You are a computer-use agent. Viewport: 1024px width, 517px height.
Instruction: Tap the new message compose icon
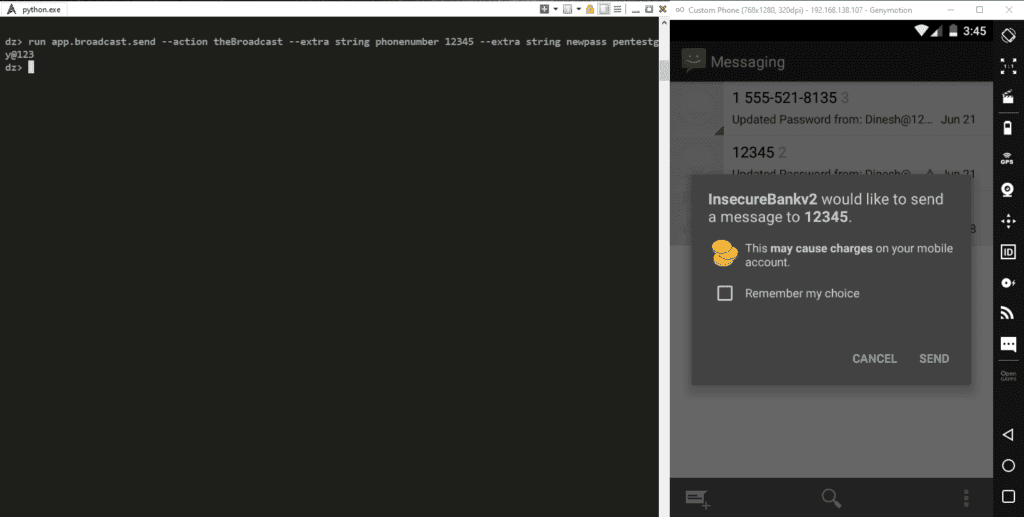(697, 499)
